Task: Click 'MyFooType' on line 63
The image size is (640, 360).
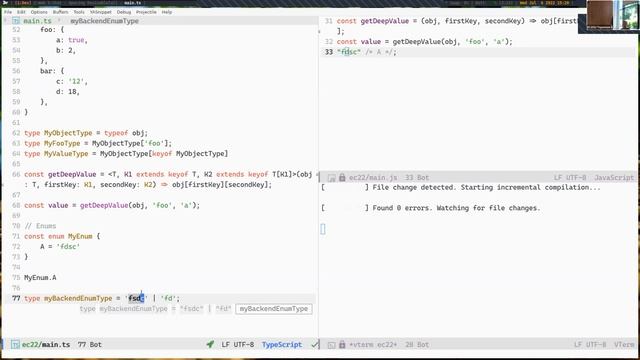Action: (62, 143)
